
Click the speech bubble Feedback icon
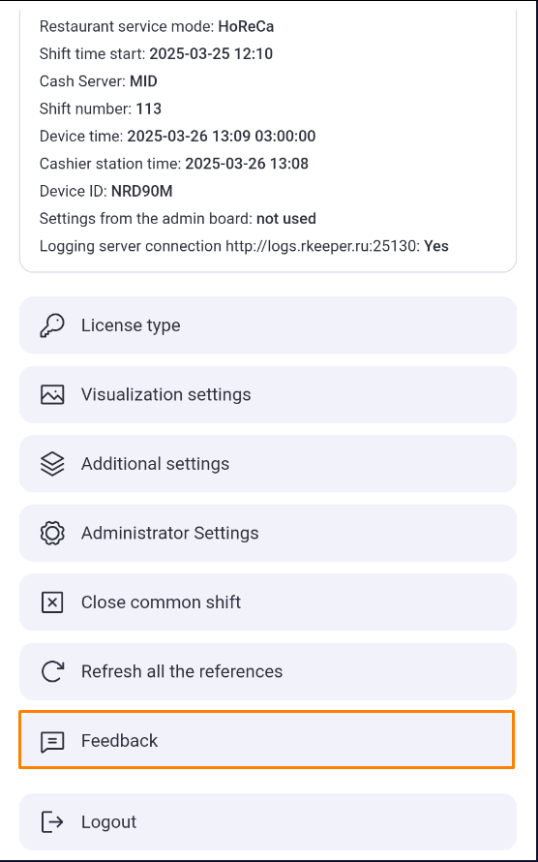click(x=52, y=742)
